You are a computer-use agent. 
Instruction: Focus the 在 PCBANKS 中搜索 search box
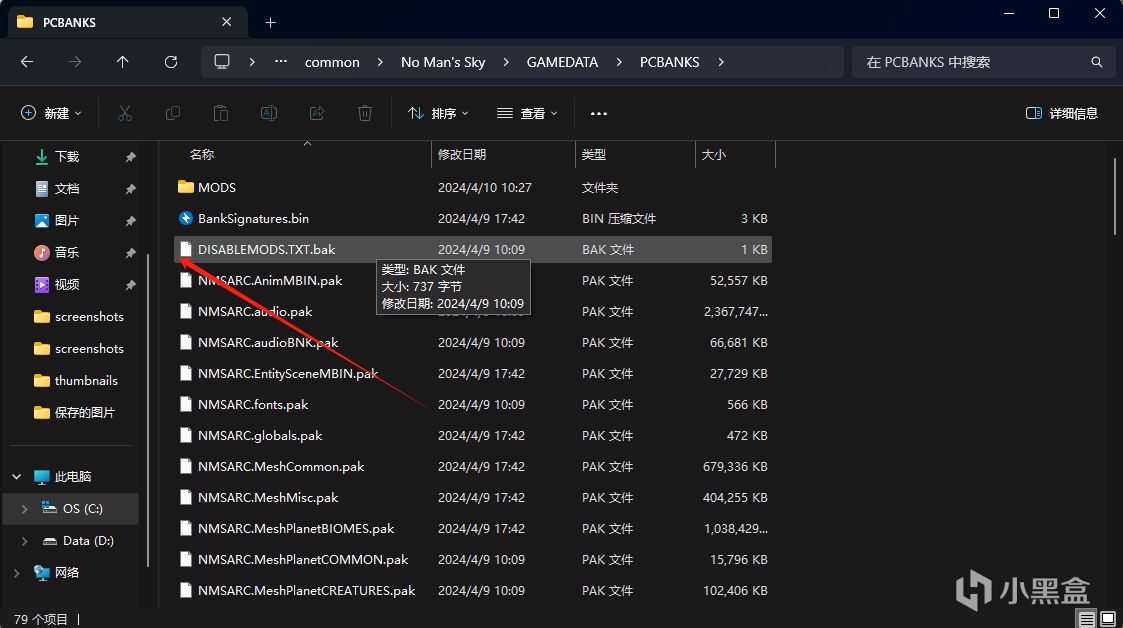[x=983, y=62]
